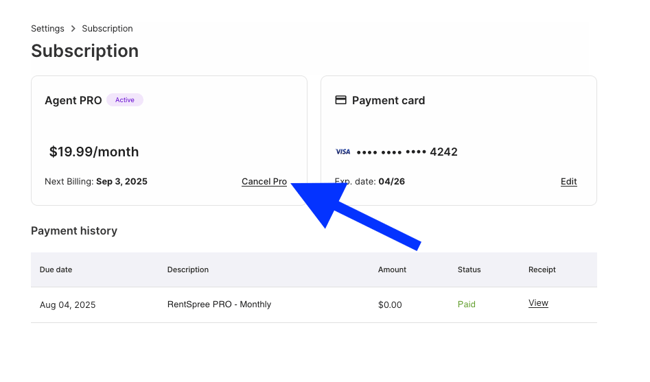Viewport: 650px width, 382px height.
Task: Click the breadcrumb chevron arrow
Action: pyautogui.click(x=73, y=29)
